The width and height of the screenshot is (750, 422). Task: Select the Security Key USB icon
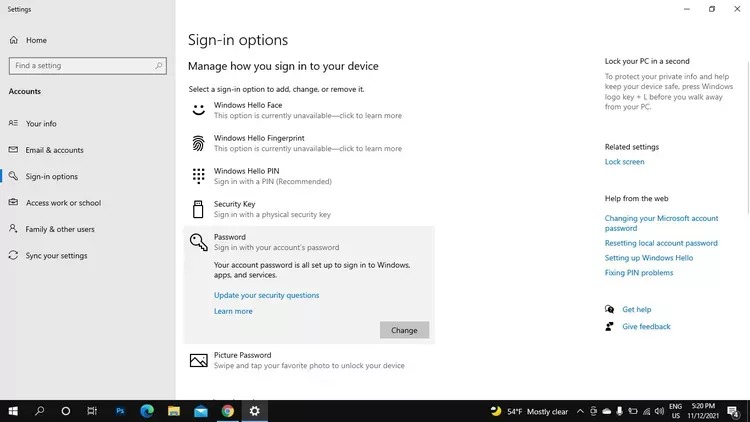click(x=198, y=209)
